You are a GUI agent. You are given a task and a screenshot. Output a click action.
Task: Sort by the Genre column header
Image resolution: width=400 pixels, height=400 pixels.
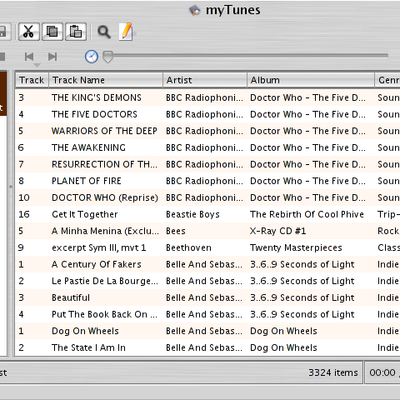pyautogui.click(x=388, y=80)
